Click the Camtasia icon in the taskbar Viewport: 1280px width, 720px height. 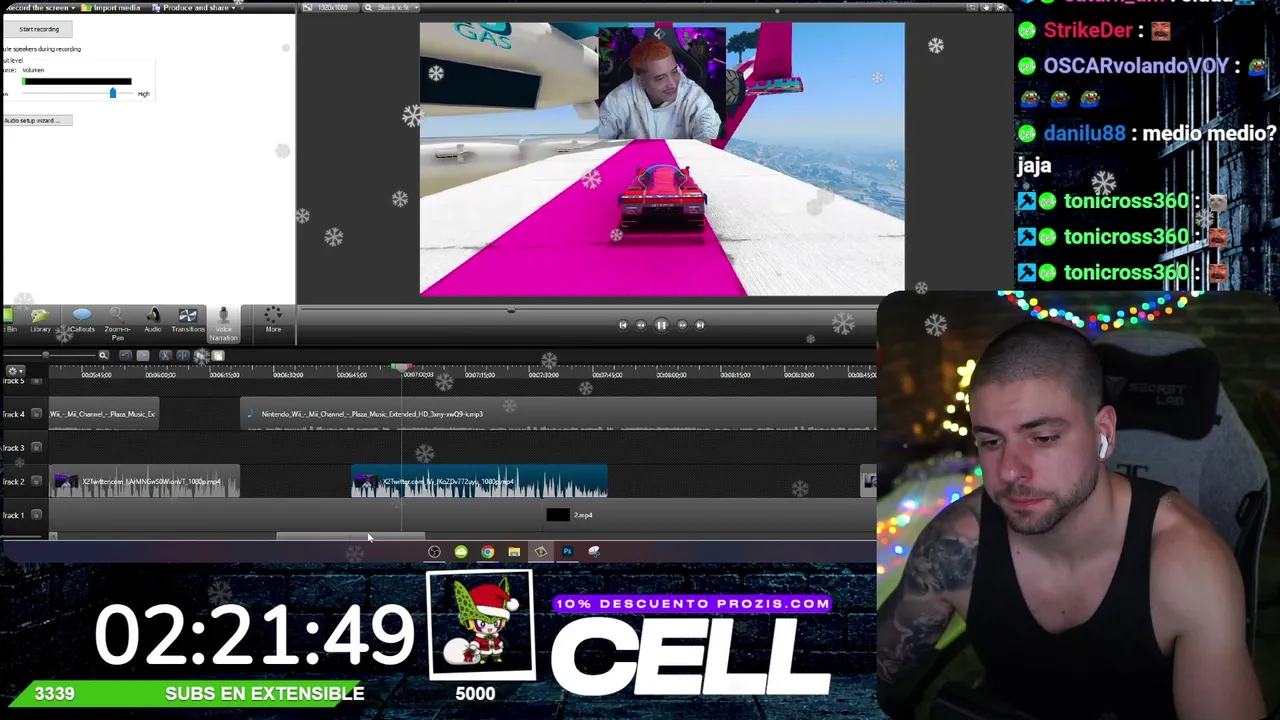coord(541,552)
